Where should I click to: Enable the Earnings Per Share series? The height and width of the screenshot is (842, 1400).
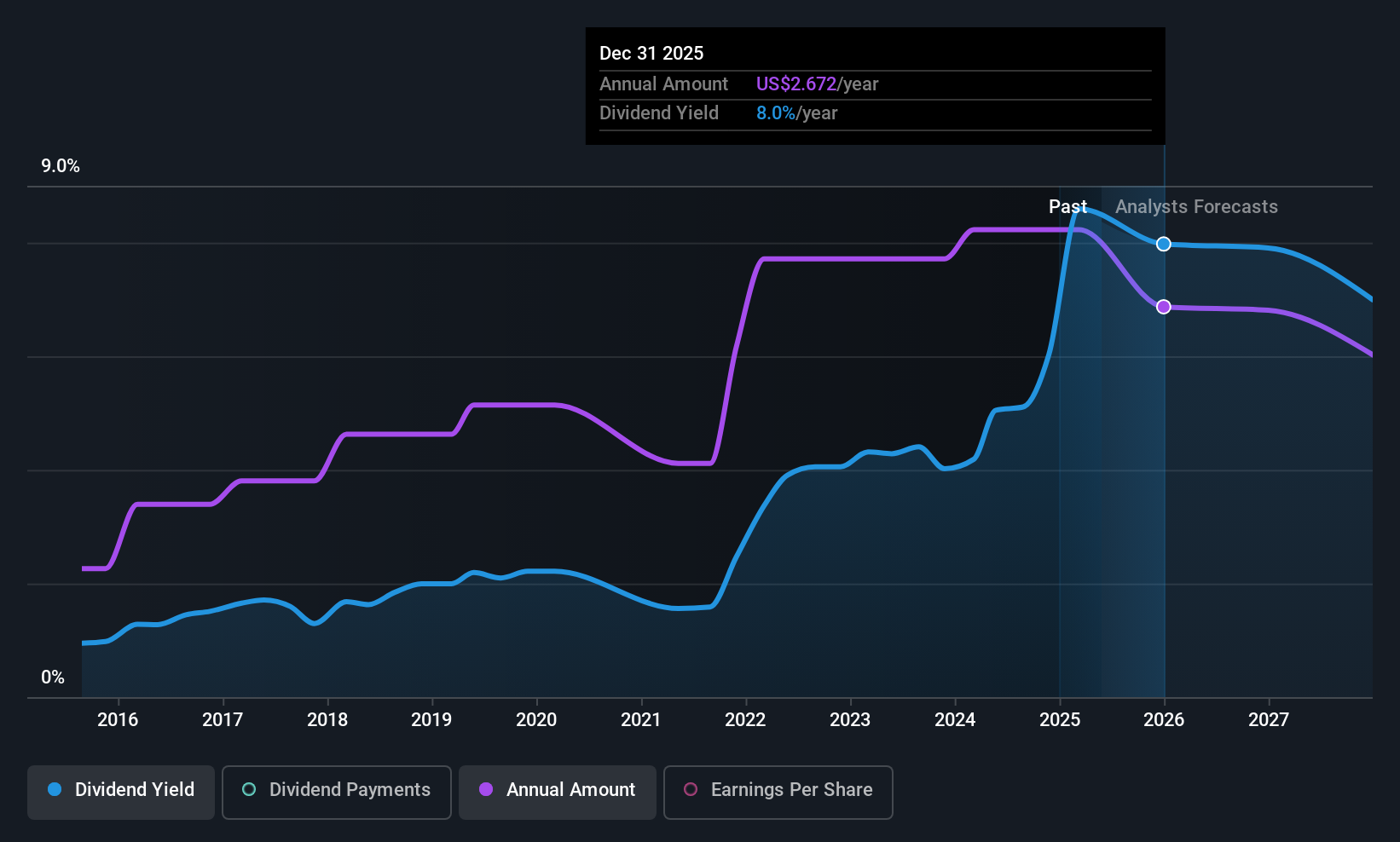point(778,793)
